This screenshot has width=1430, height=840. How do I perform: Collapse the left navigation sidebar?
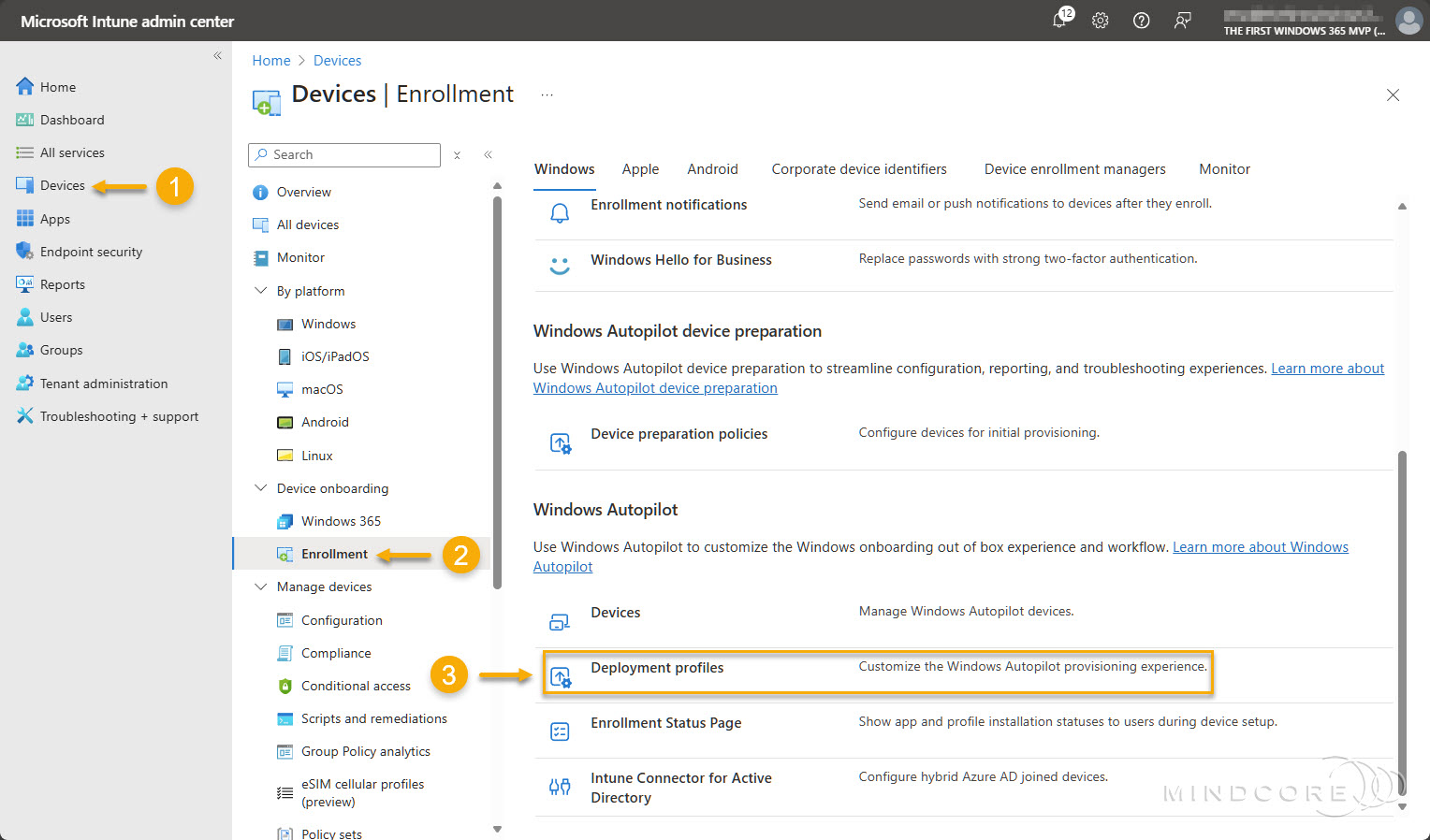coord(217,56)
